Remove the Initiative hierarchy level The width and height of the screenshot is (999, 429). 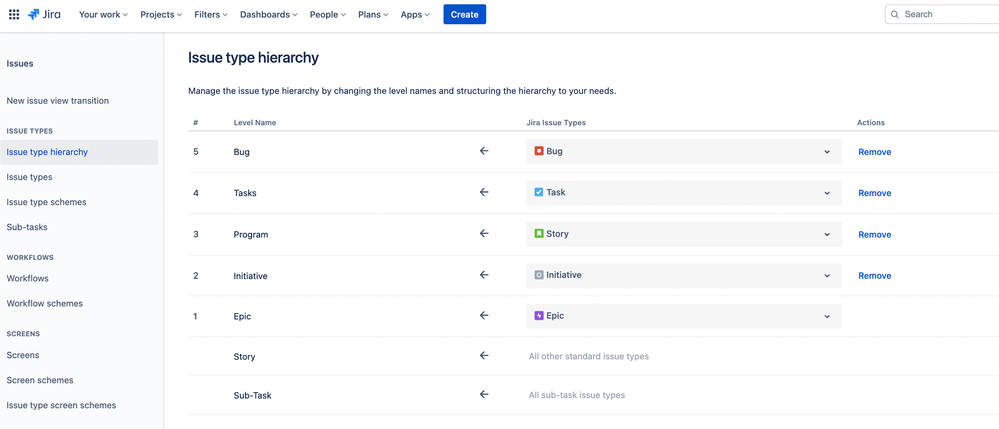click(x=874, y=275)
